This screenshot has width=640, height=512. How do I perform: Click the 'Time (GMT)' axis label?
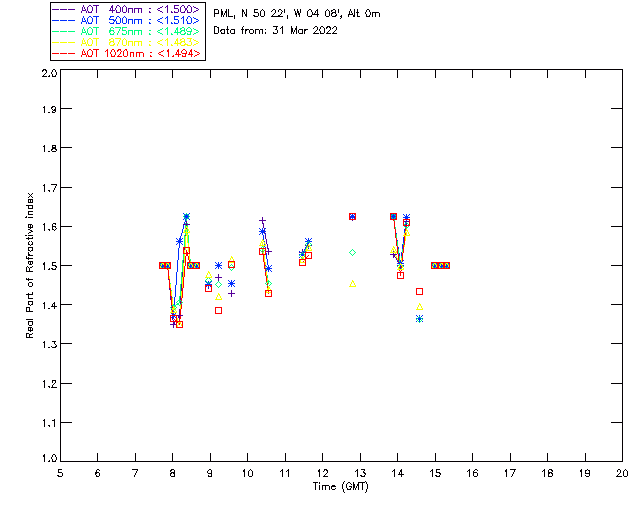coord(340,487)
